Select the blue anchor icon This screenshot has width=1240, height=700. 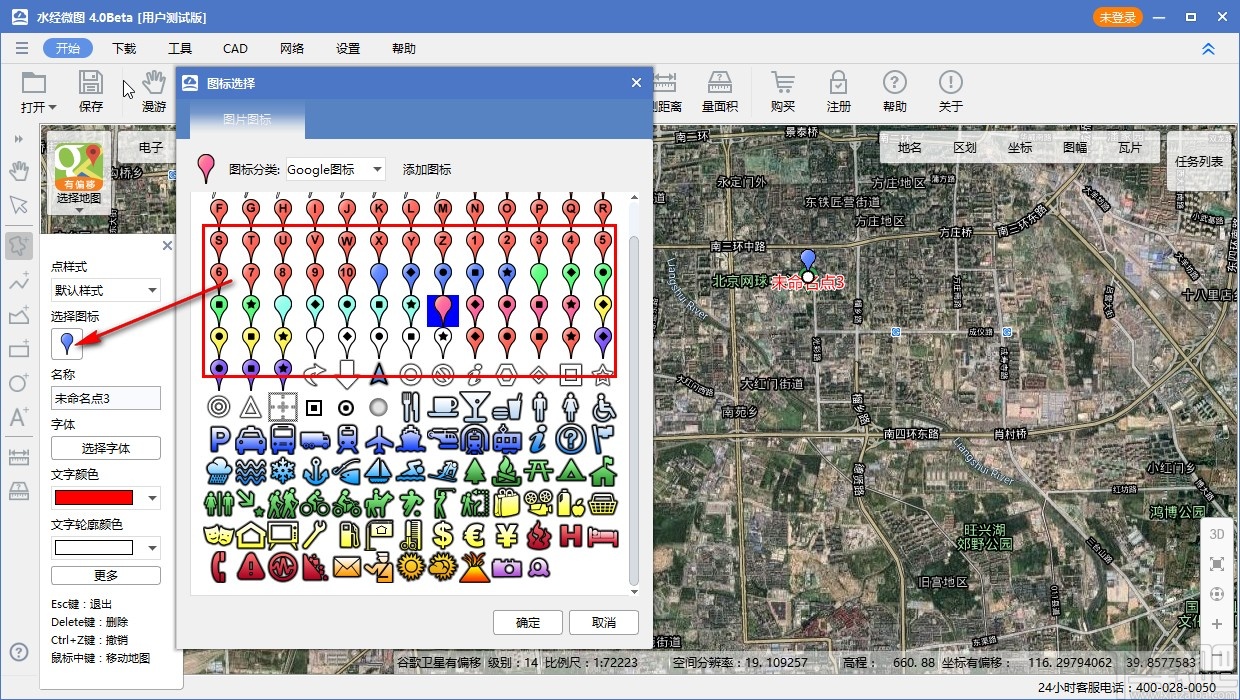(x=315, y=471)
